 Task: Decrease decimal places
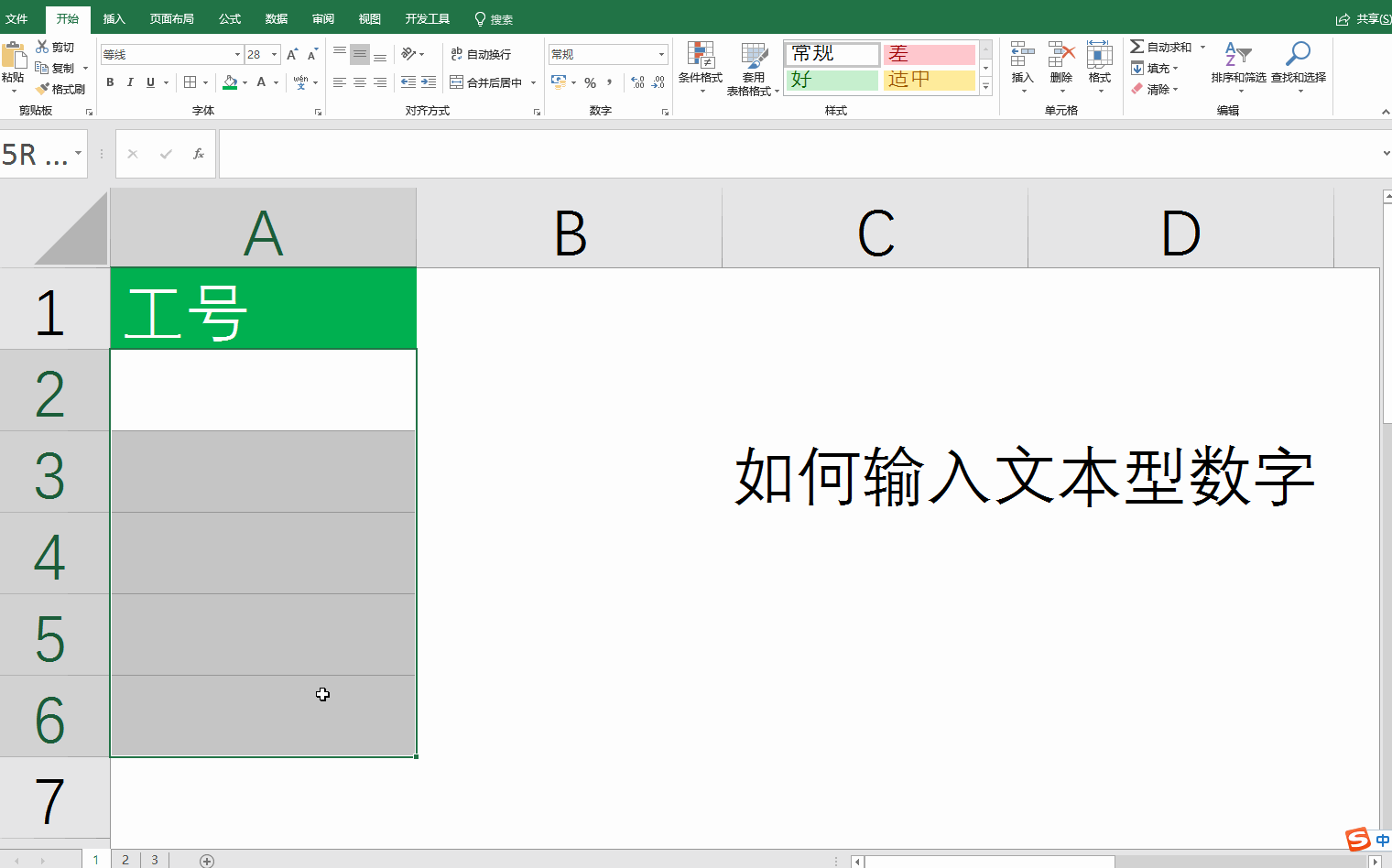(658, 82)
